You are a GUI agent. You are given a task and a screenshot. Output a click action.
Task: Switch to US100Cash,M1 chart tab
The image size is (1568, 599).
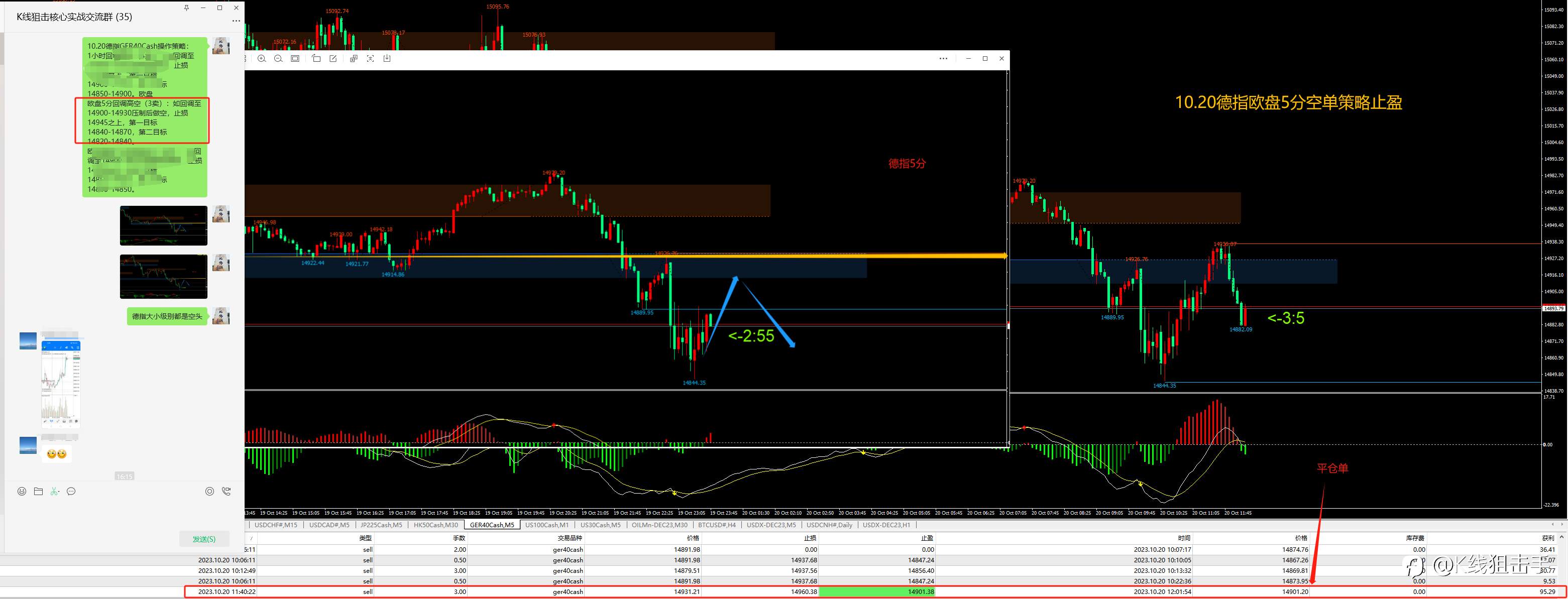click(x=546, y=525)
